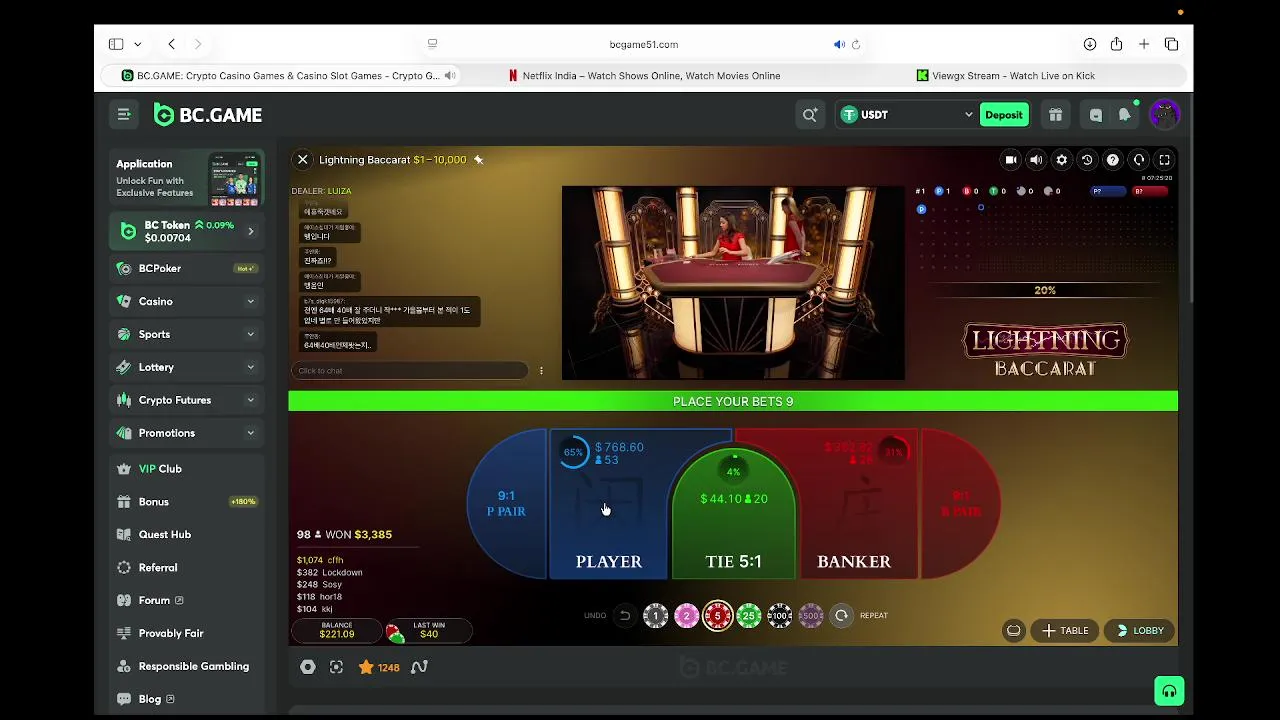Close the Lightning Baccarat game
1280x720 pixels.
[302, 160]
